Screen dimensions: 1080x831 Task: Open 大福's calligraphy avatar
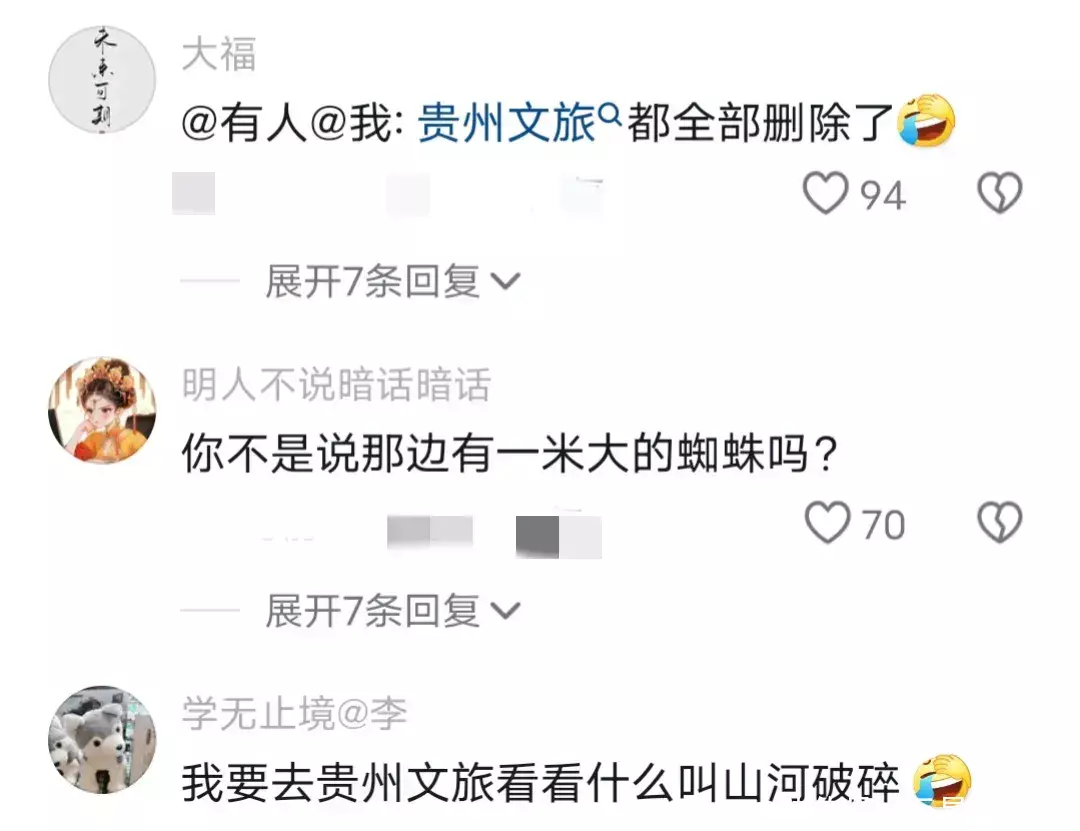point(102,80)
